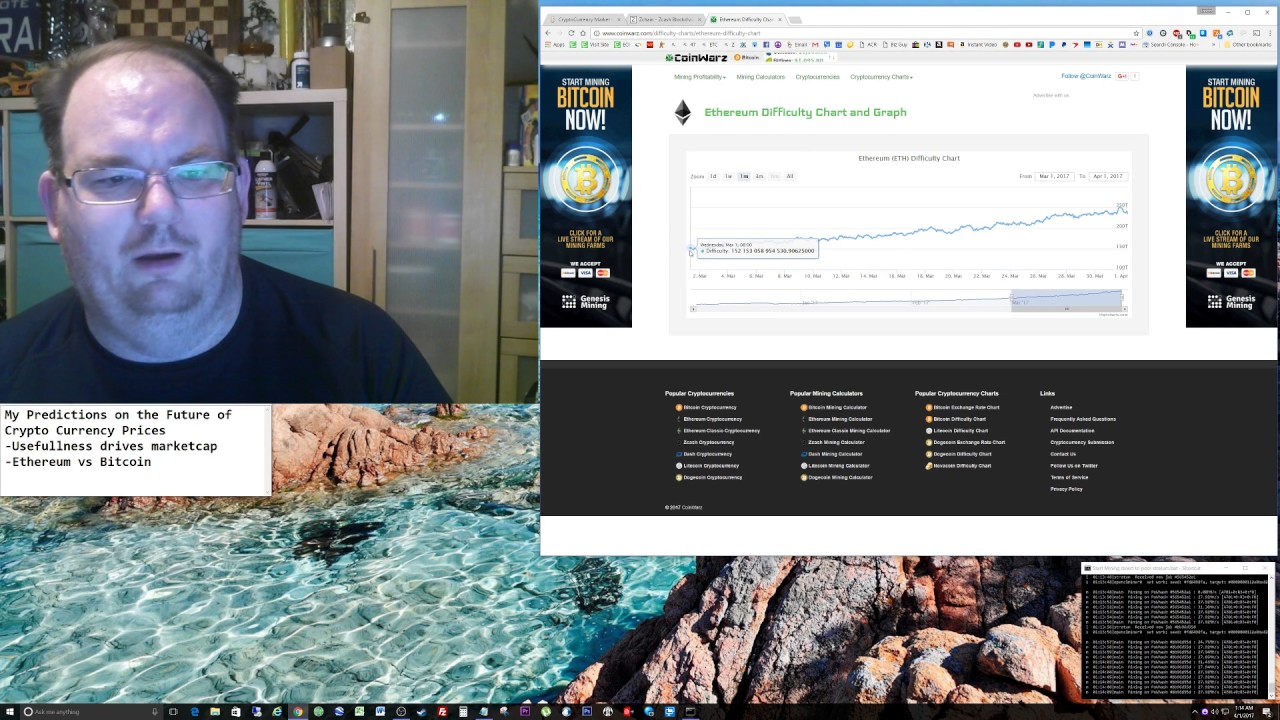Click the Ethereum diamond logo by heading

tap(682, 112)
